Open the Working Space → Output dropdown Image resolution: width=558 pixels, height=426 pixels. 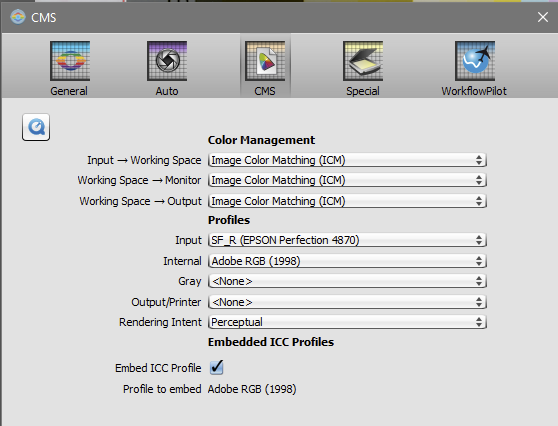[x=347, y=201]
